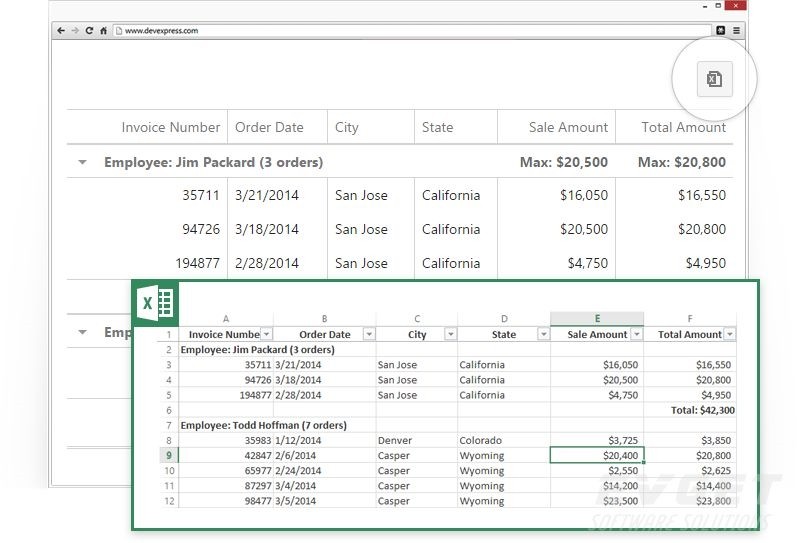The width and height of the screenshot is (797, 543).
Task: Click 'Employee: Jim Packard (3 orders)' grid row
Action: [x=400, y=162]
